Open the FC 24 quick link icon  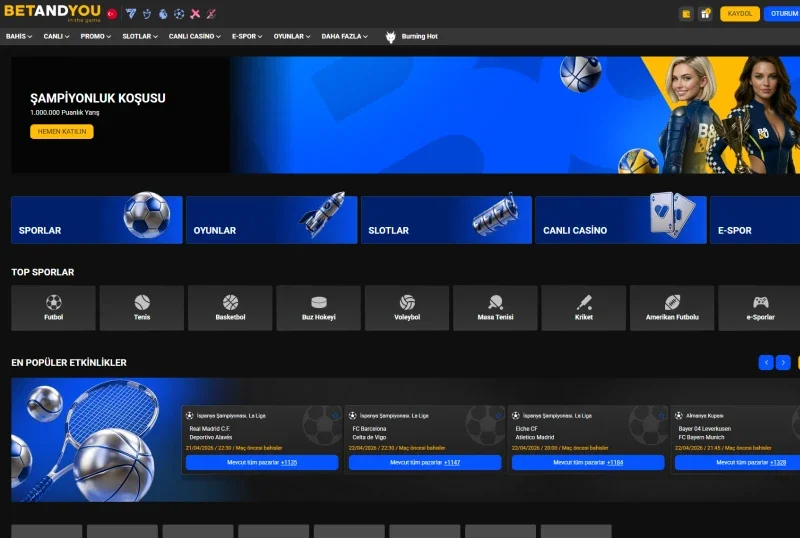click(x=131, y=14)
